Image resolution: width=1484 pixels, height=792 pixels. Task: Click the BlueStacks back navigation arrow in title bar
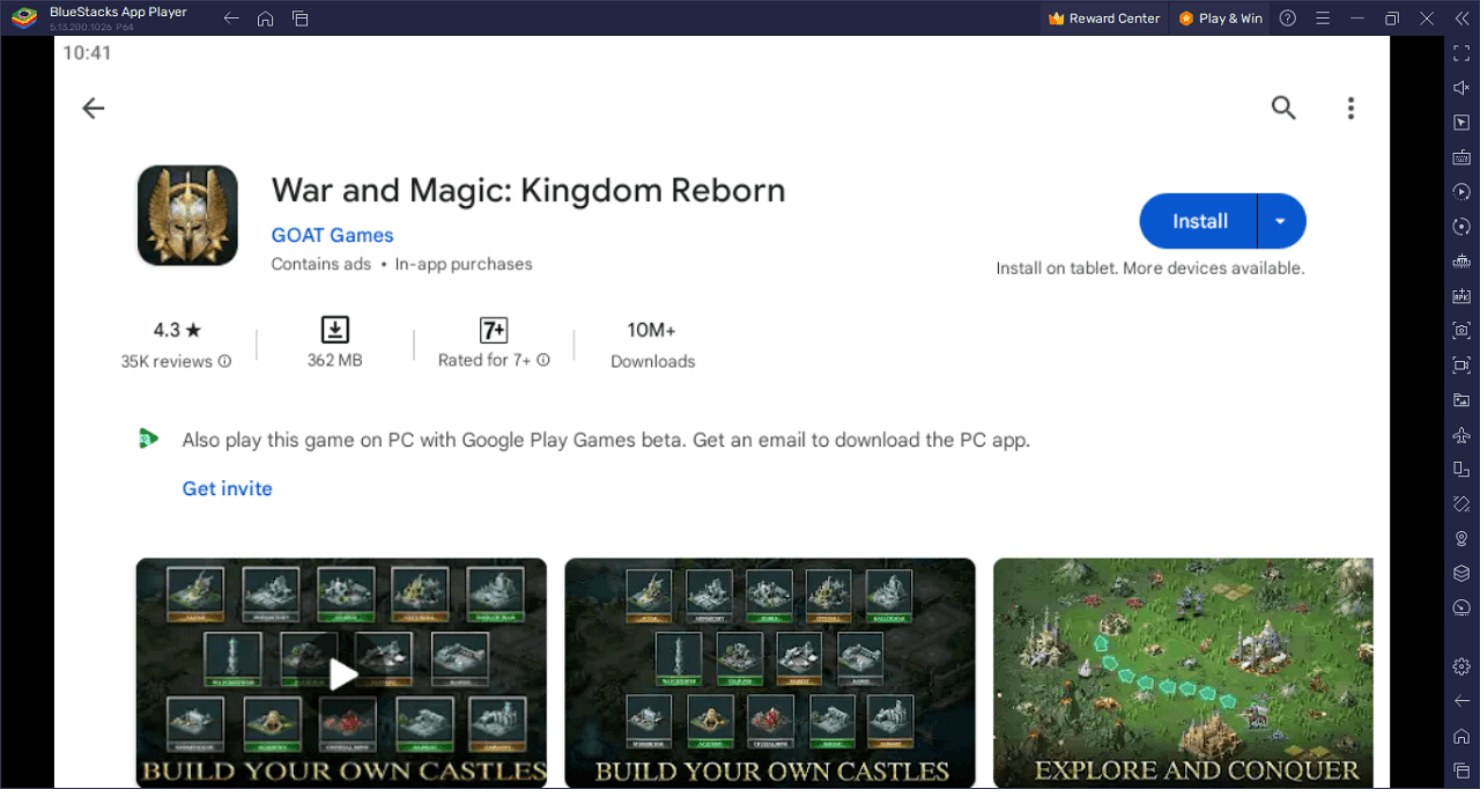coord(231,18)
